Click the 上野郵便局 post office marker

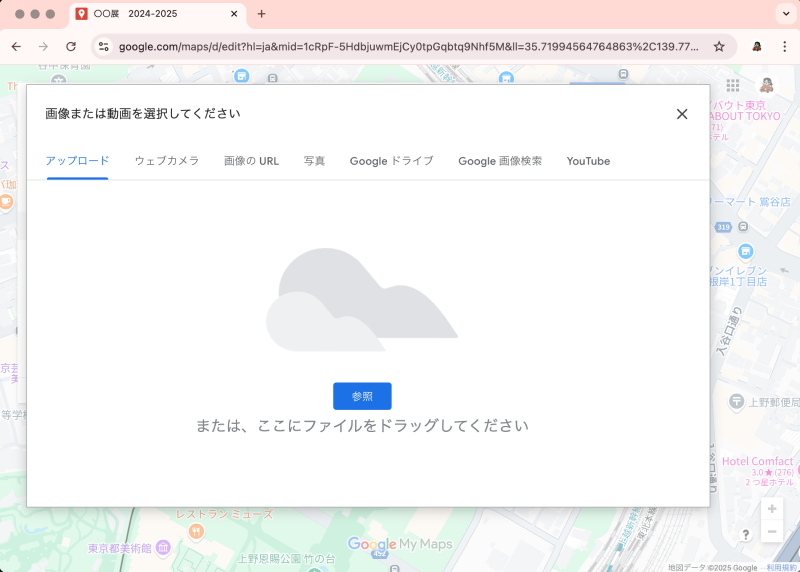736,402
